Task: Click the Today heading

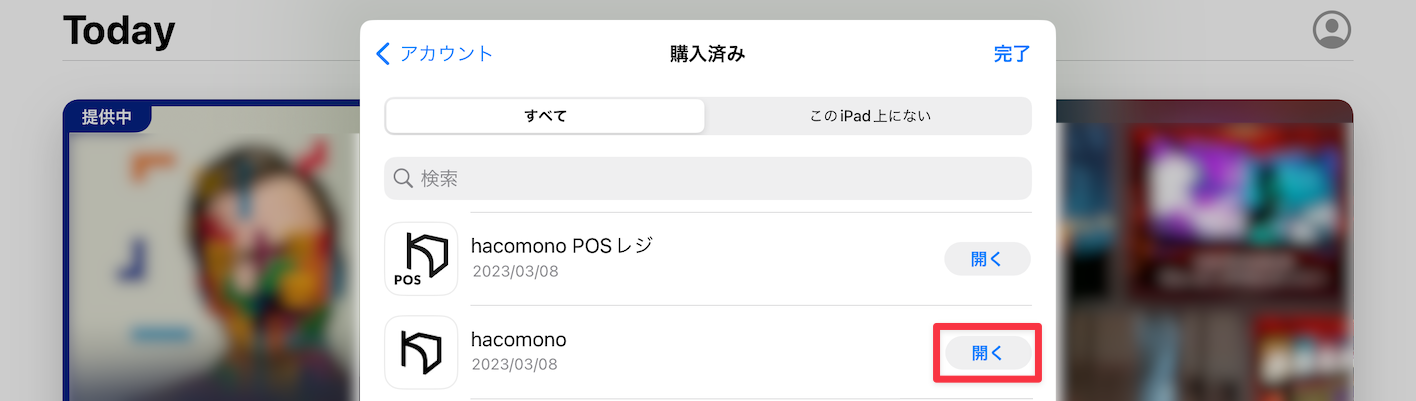Action: 119,31
